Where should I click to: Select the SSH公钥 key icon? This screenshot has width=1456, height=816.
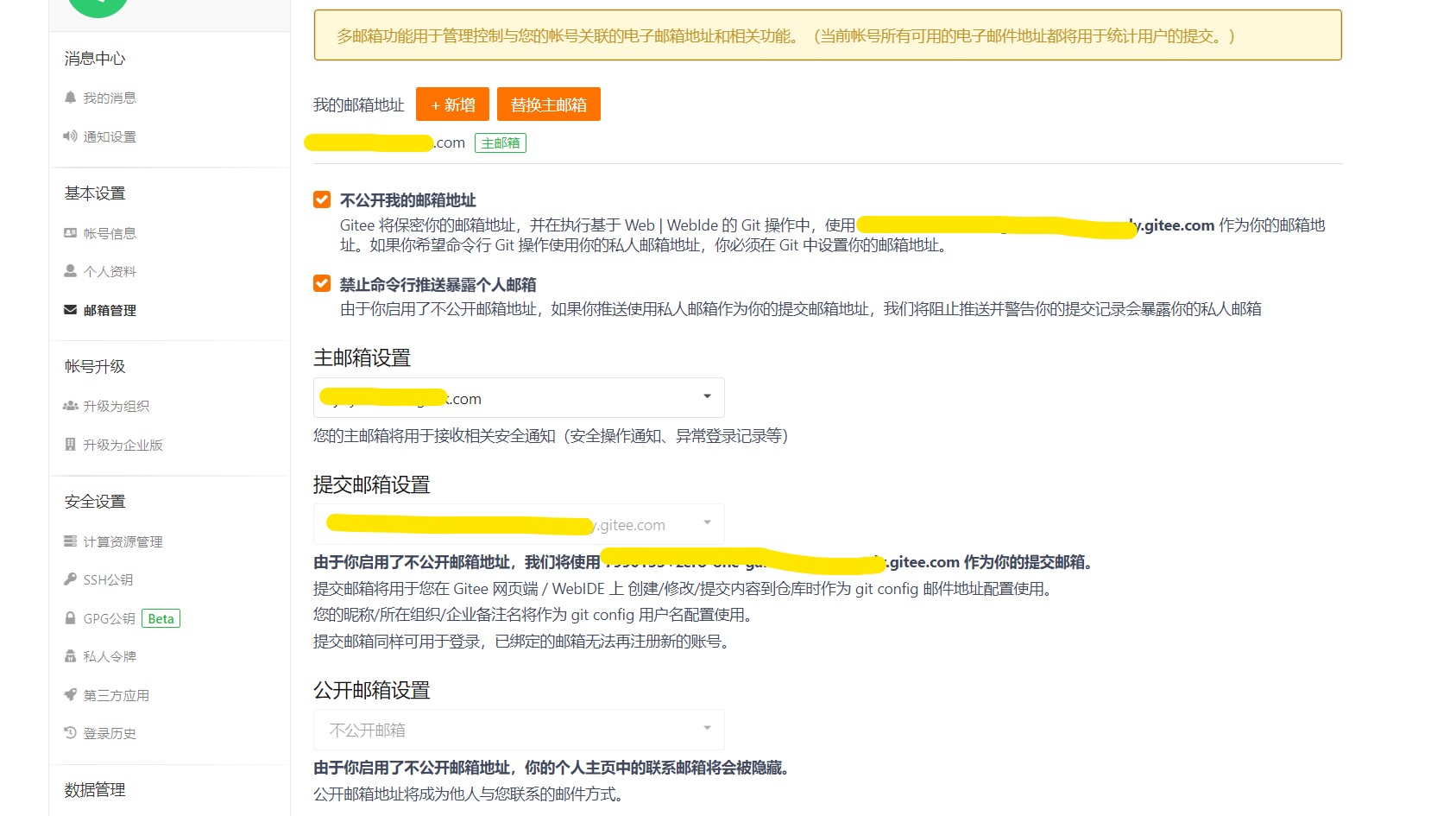click(71, 579)
